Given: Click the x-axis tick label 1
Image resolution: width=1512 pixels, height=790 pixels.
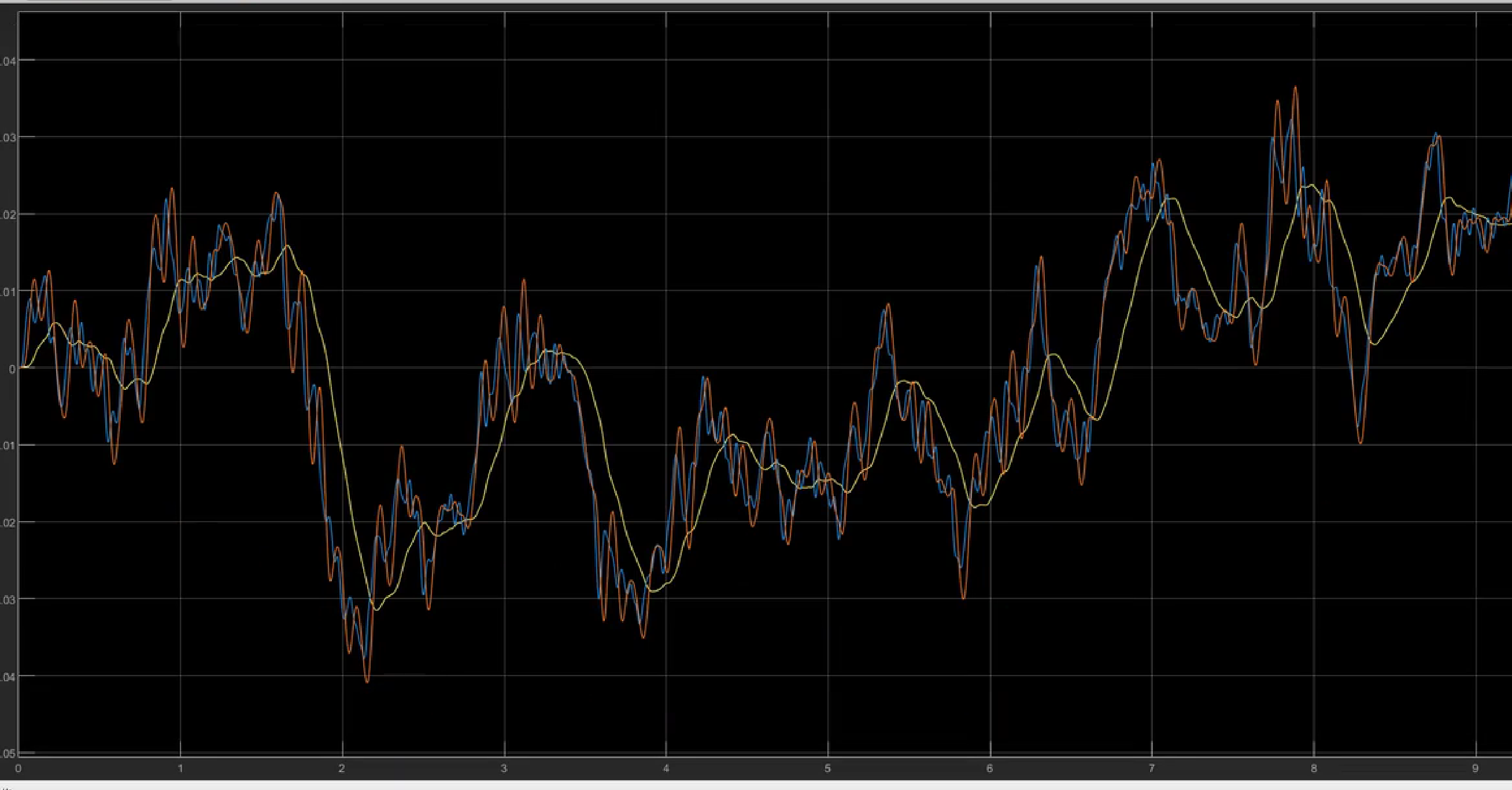Looking at the screenshot, I should click(x=180, y=768).
